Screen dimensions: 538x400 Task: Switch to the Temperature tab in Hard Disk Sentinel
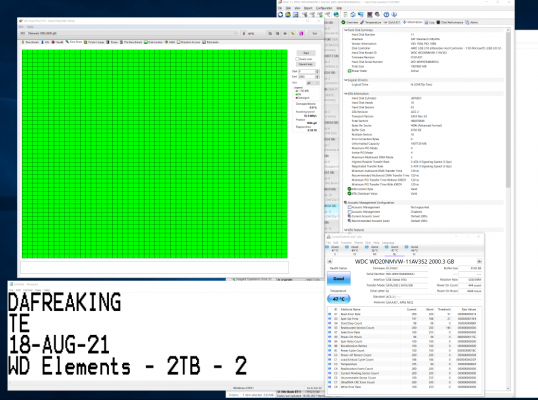click(371, 22)
